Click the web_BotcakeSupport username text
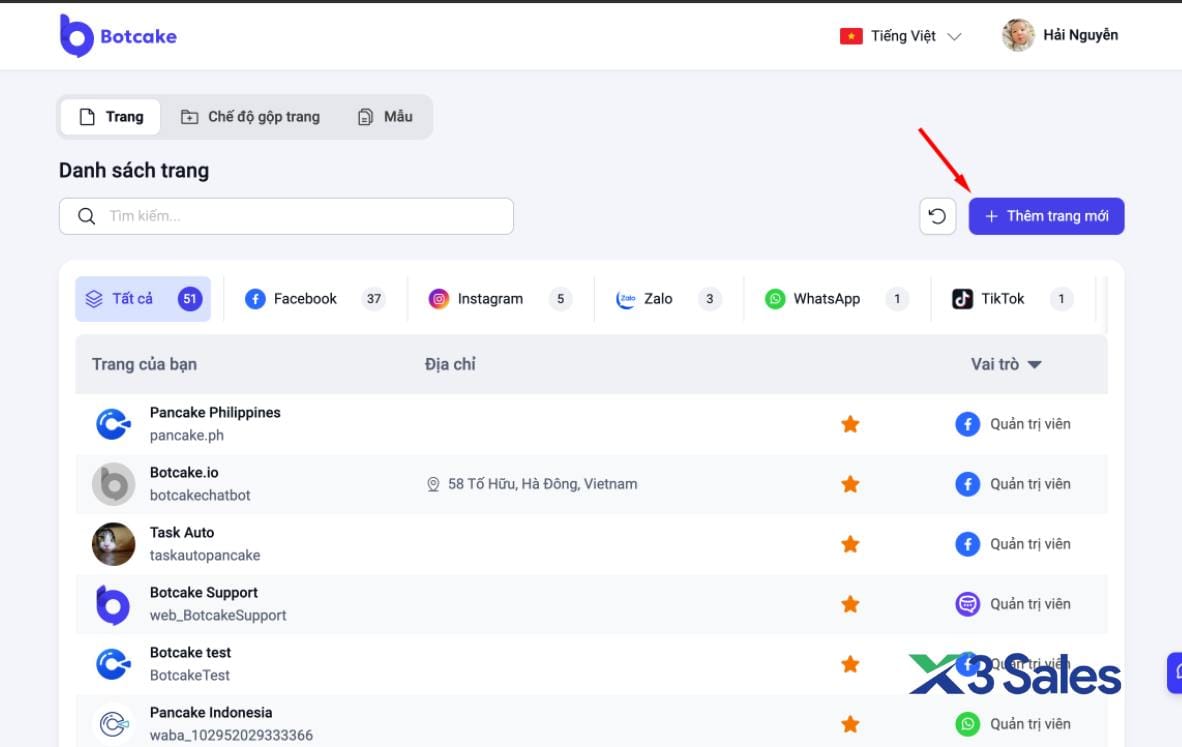Image resolution: width=1182 pixels, height=747 pixels. (218, 616)
